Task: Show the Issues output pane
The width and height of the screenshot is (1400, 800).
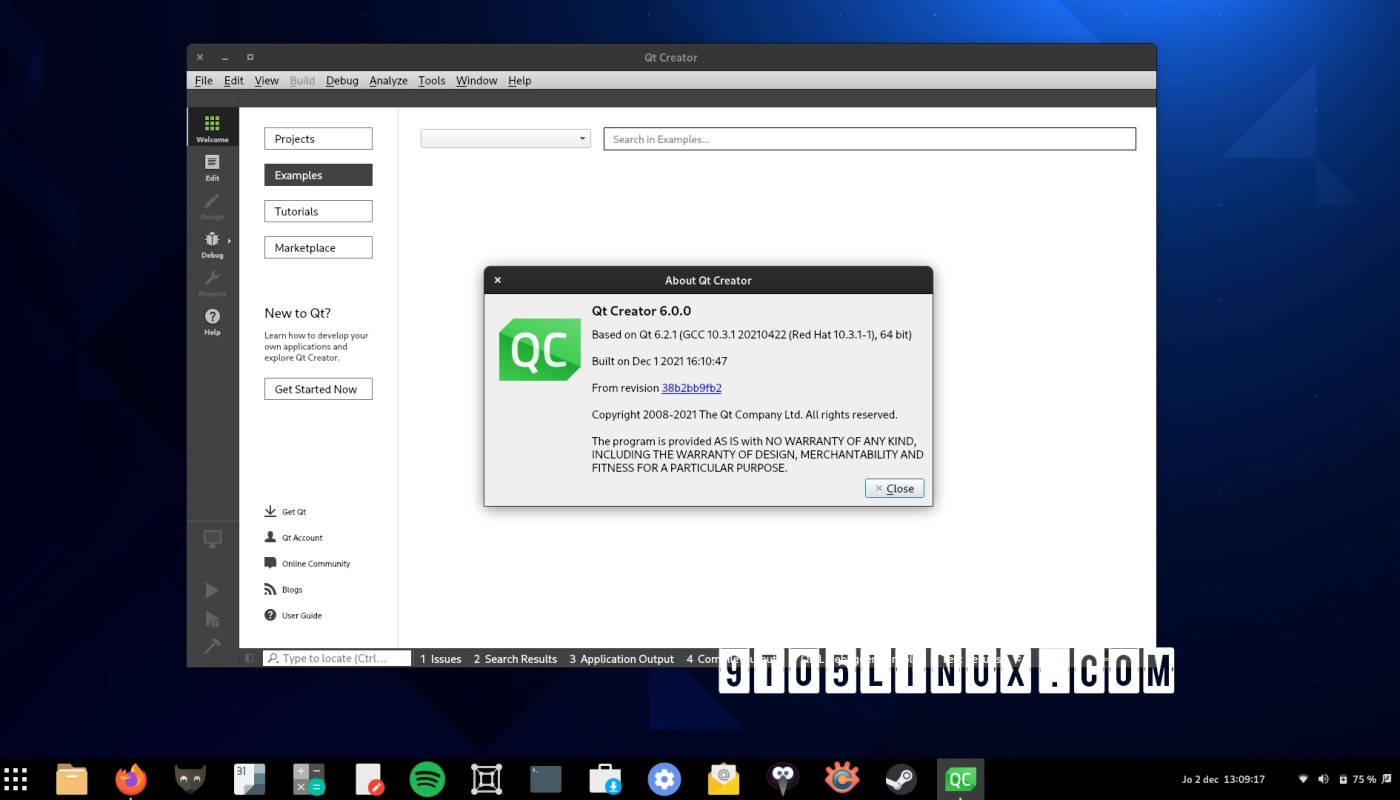Action: coord(441,659)
